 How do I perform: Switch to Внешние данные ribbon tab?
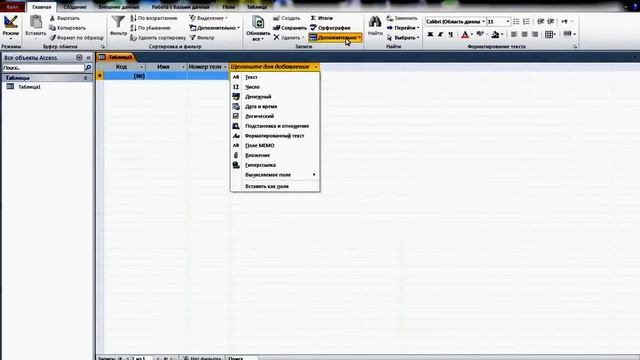click(x=119, y=7)
